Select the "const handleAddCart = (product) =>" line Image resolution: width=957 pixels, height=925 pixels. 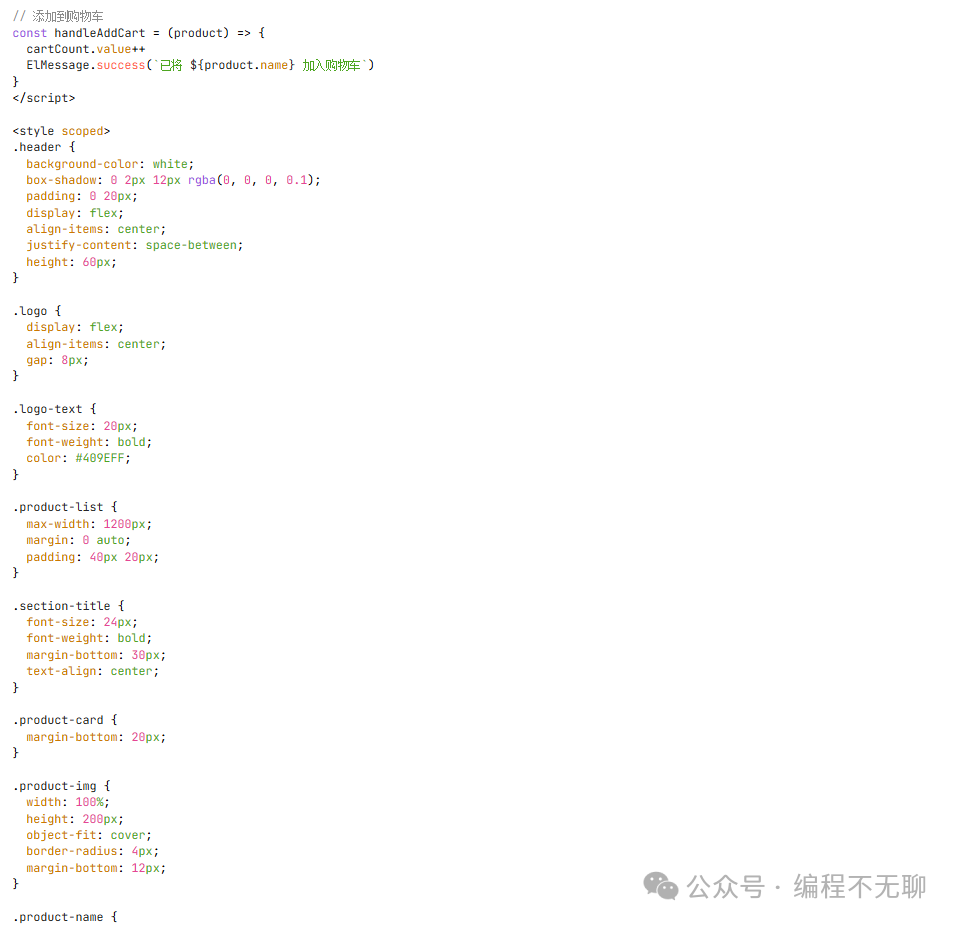click(x=139, y=33)
